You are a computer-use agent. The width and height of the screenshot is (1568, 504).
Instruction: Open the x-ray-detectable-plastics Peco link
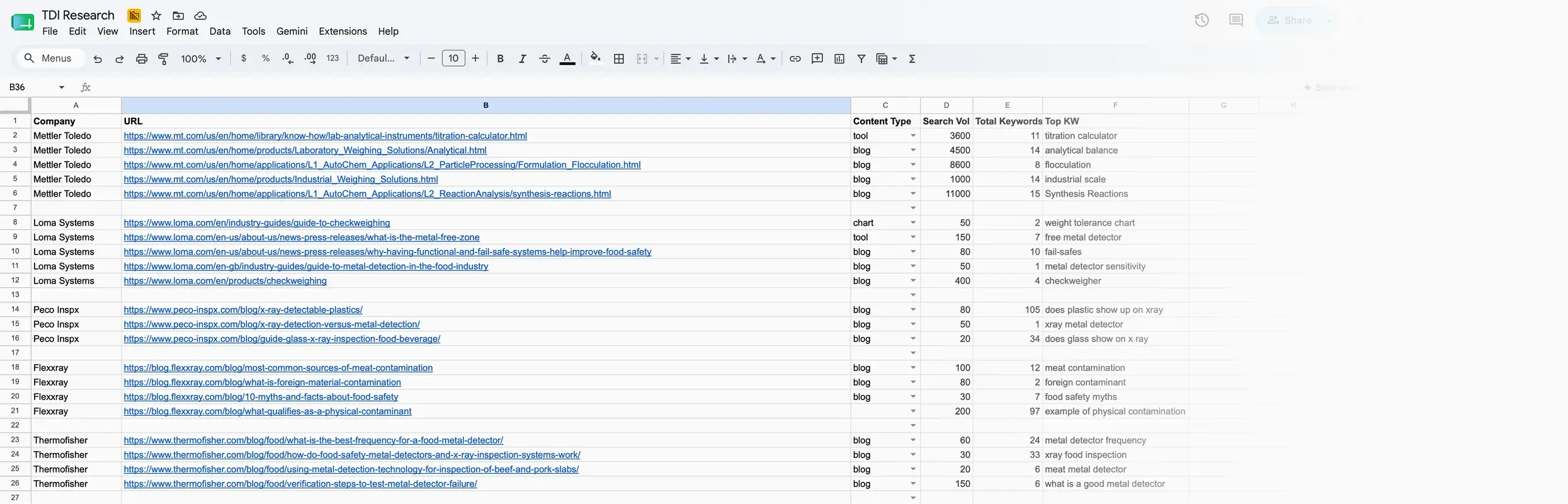(243, 310)
